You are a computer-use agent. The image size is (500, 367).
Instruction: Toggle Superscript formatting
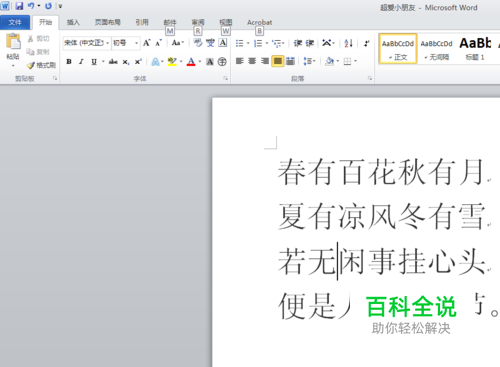(138, 62)
